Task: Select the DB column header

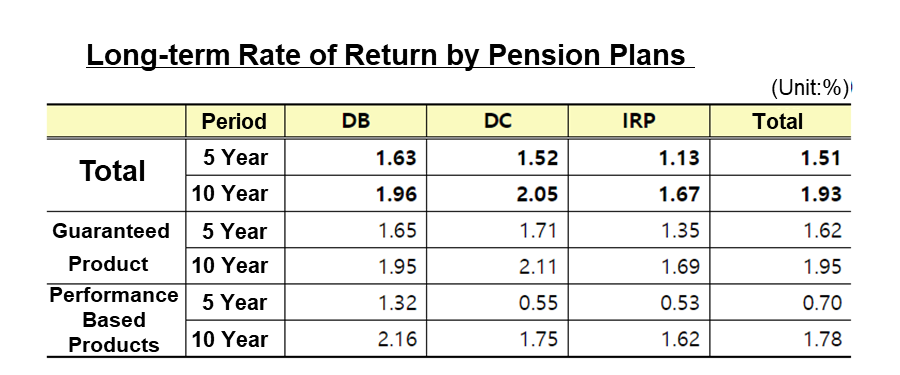Action: pyautogui.click(x=356, y=121)
